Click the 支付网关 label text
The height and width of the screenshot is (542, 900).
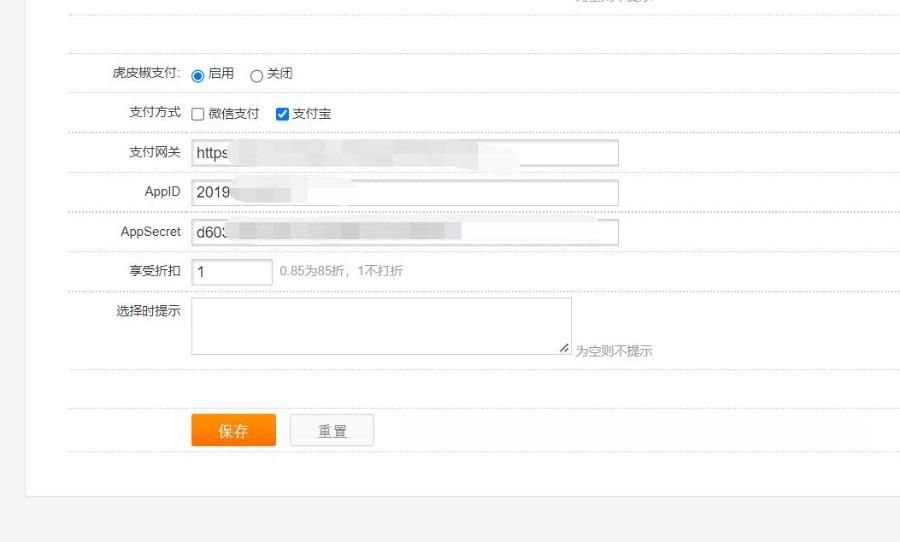coord(155,152)
